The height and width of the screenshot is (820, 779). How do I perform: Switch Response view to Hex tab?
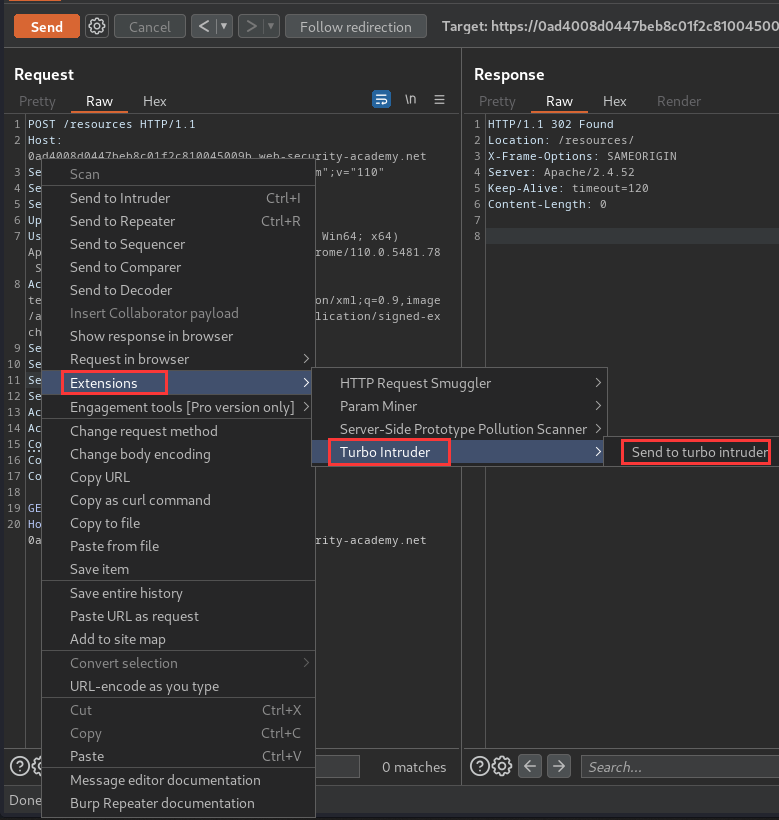(x=614, y=101)
